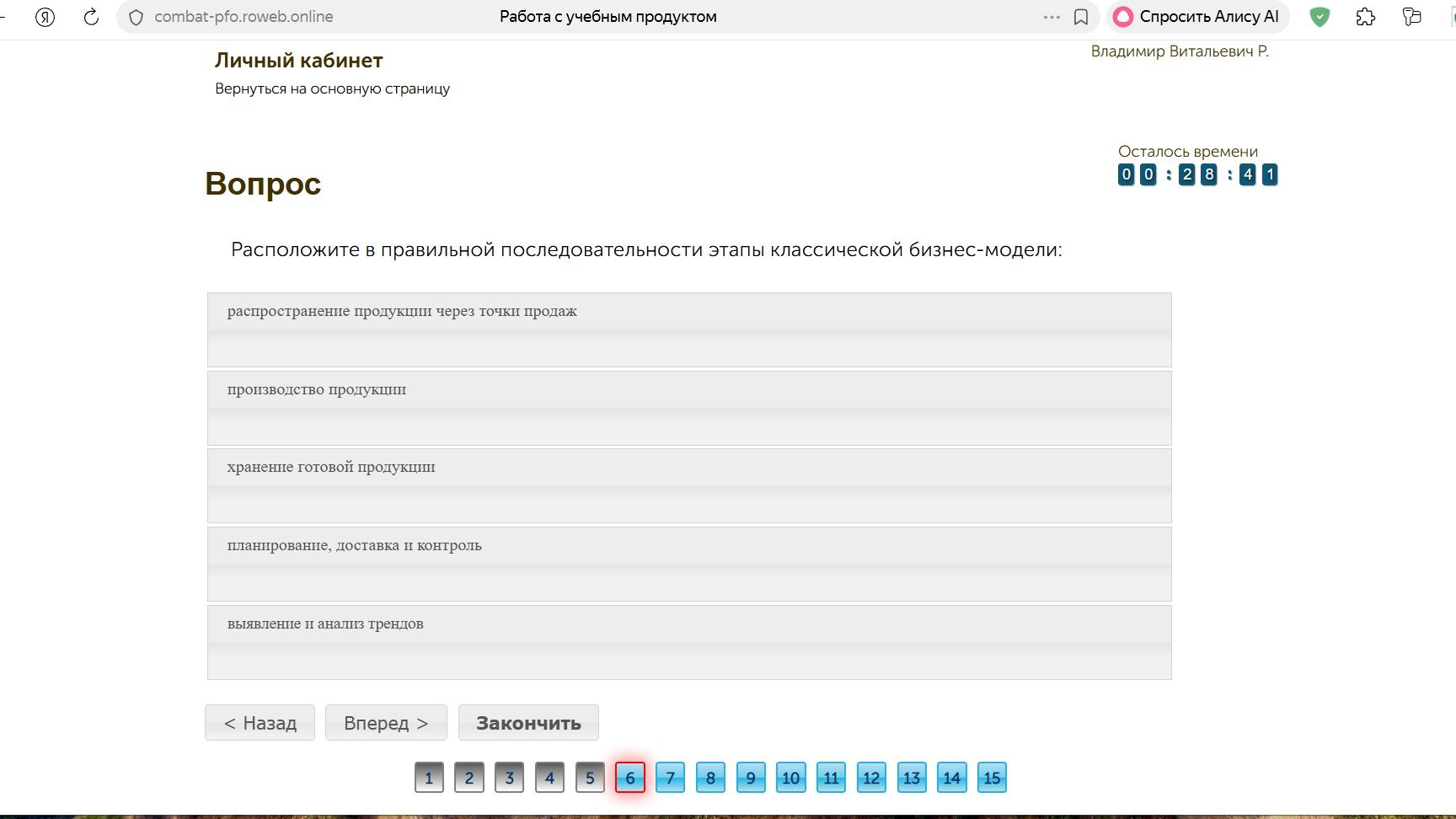The width and height of the screenshot is (1456, 819).
Task: Jump to question 15
Action: point(992,778)
